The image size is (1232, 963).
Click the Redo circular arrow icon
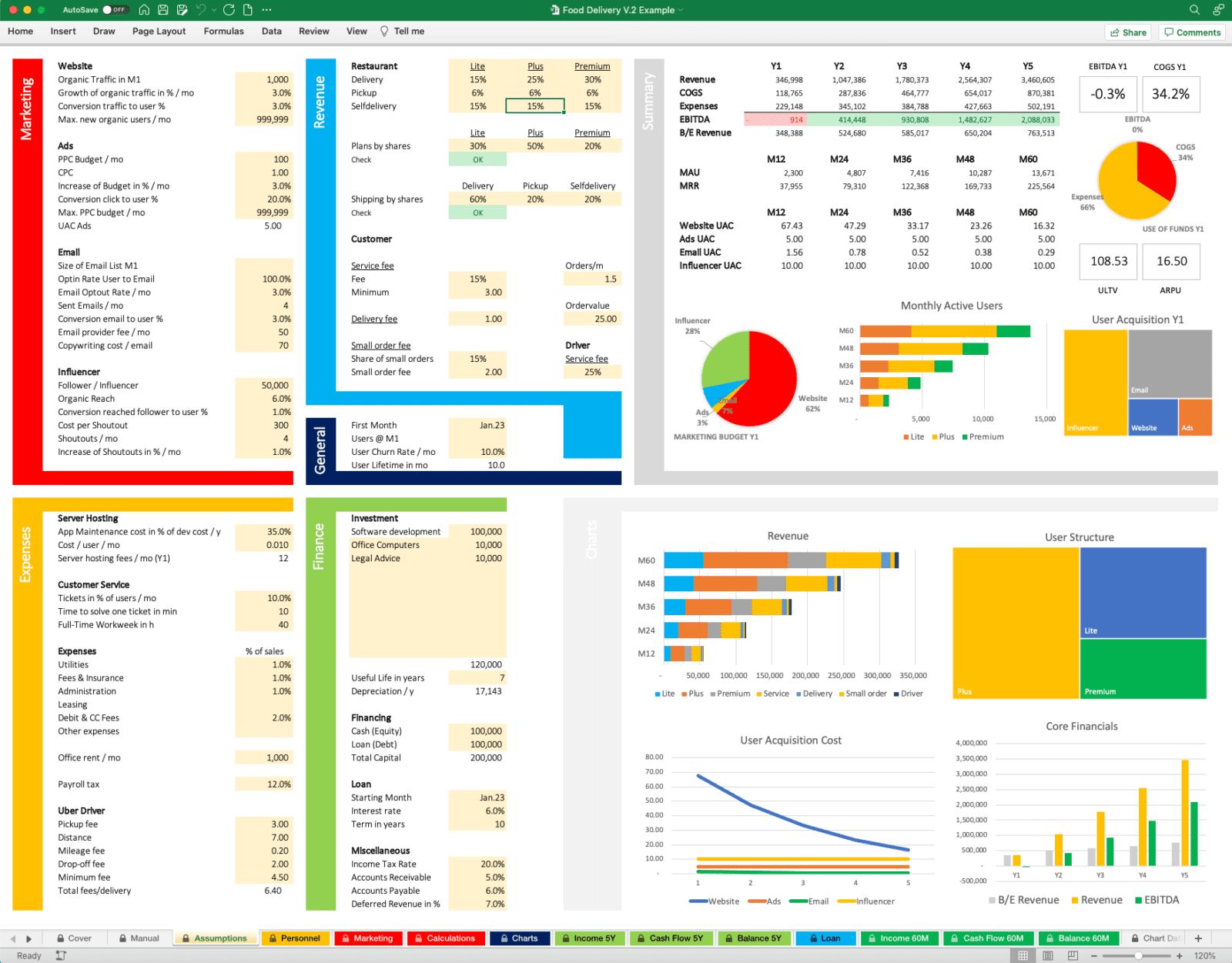tap(229, 10)
